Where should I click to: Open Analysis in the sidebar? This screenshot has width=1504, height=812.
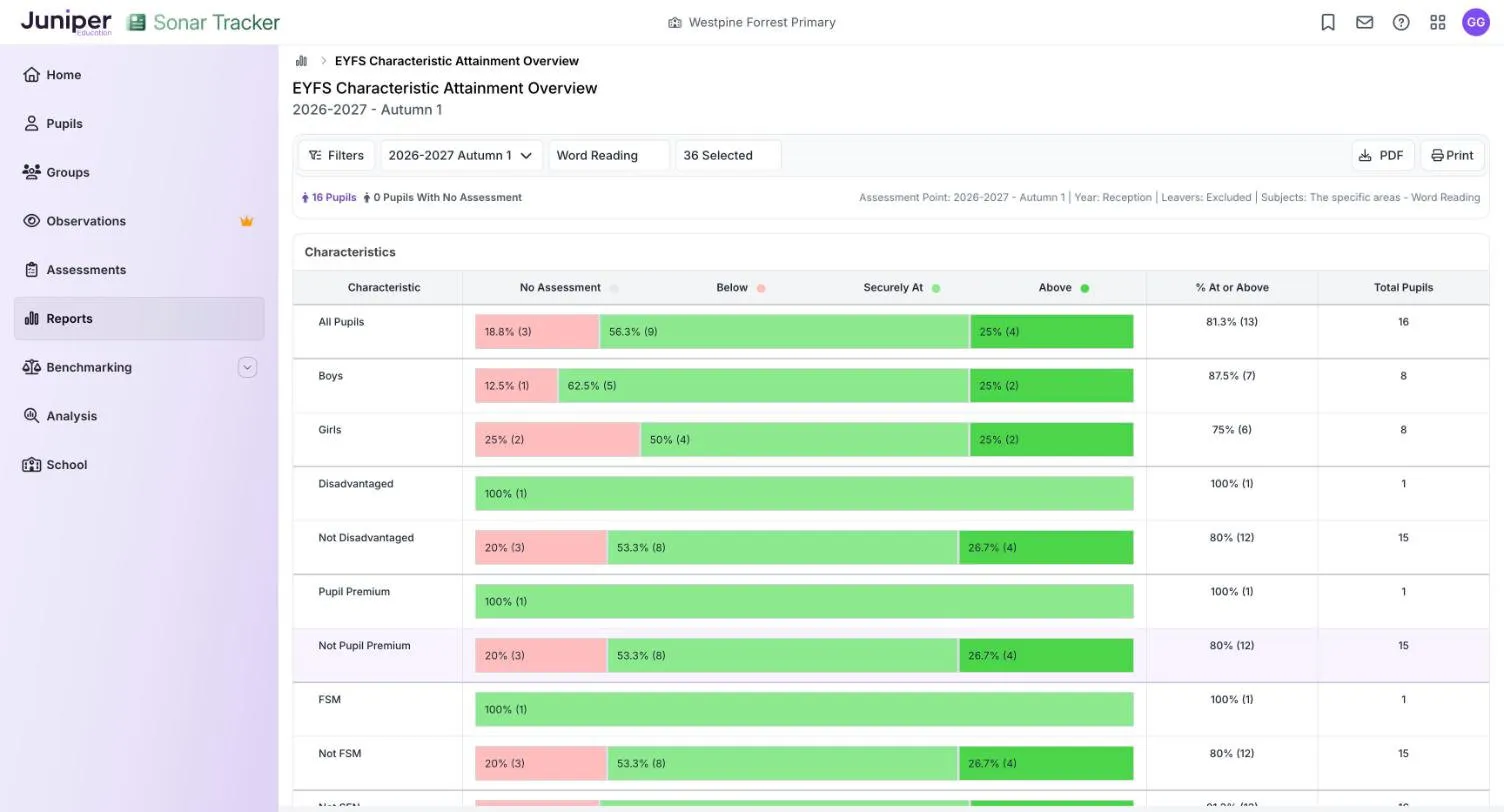[x=139, y=416]
